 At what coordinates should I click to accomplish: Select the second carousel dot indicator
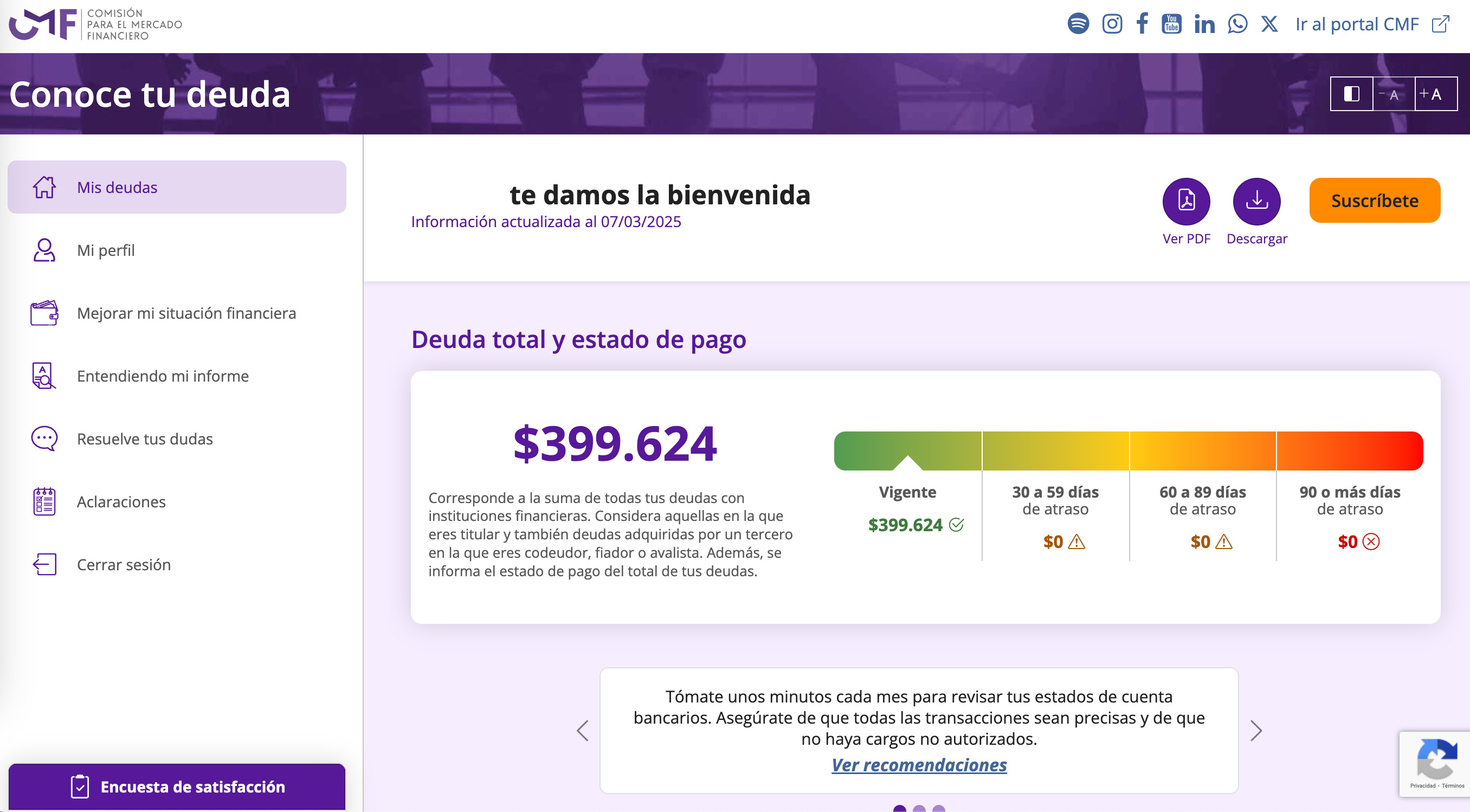[919, 809]
